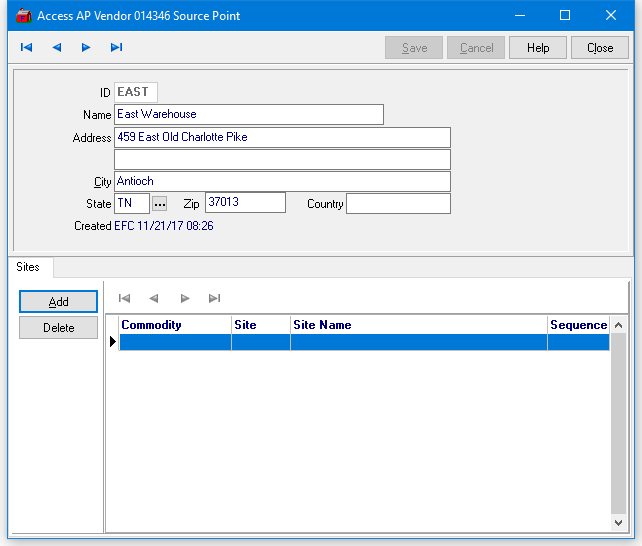Viewport: 642px width, 546px height.
Task: Go to last record in top toolbar
Action: [116, 47]
